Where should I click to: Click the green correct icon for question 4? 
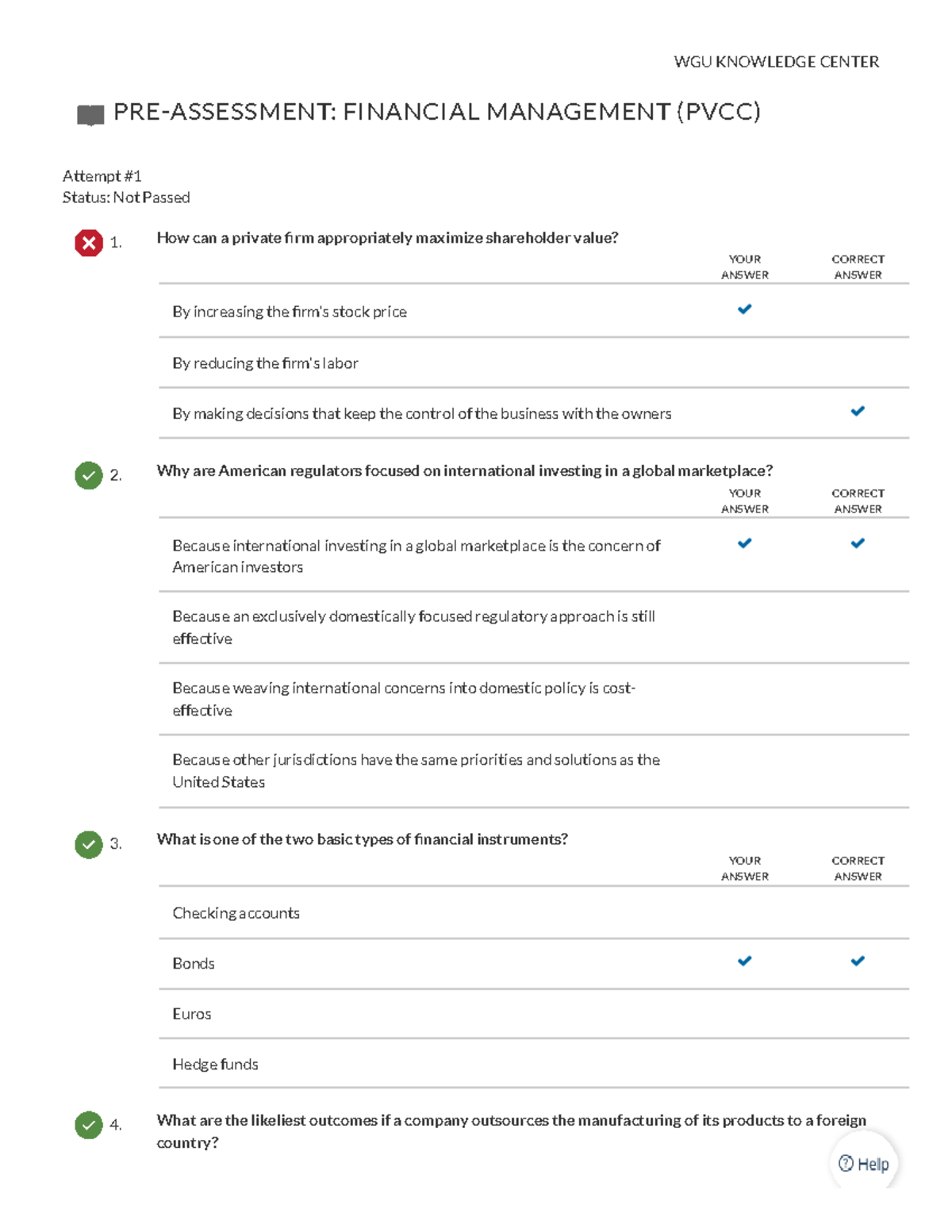tap(89, 1125)
